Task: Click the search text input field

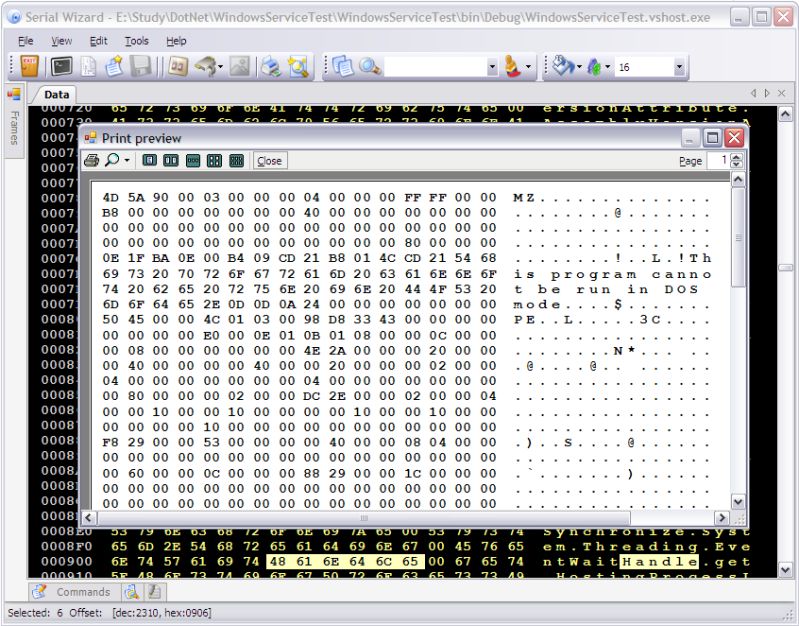Action: pyautogui.click(x=435, y=67)
